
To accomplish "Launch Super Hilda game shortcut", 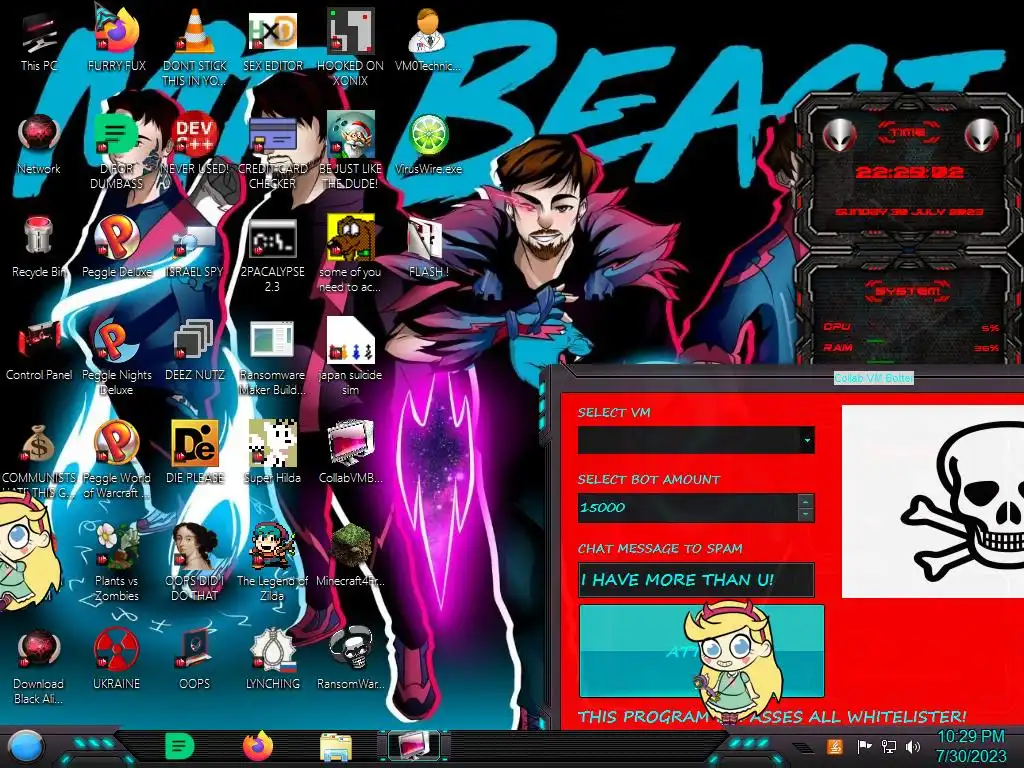I will tap(272, 452).
